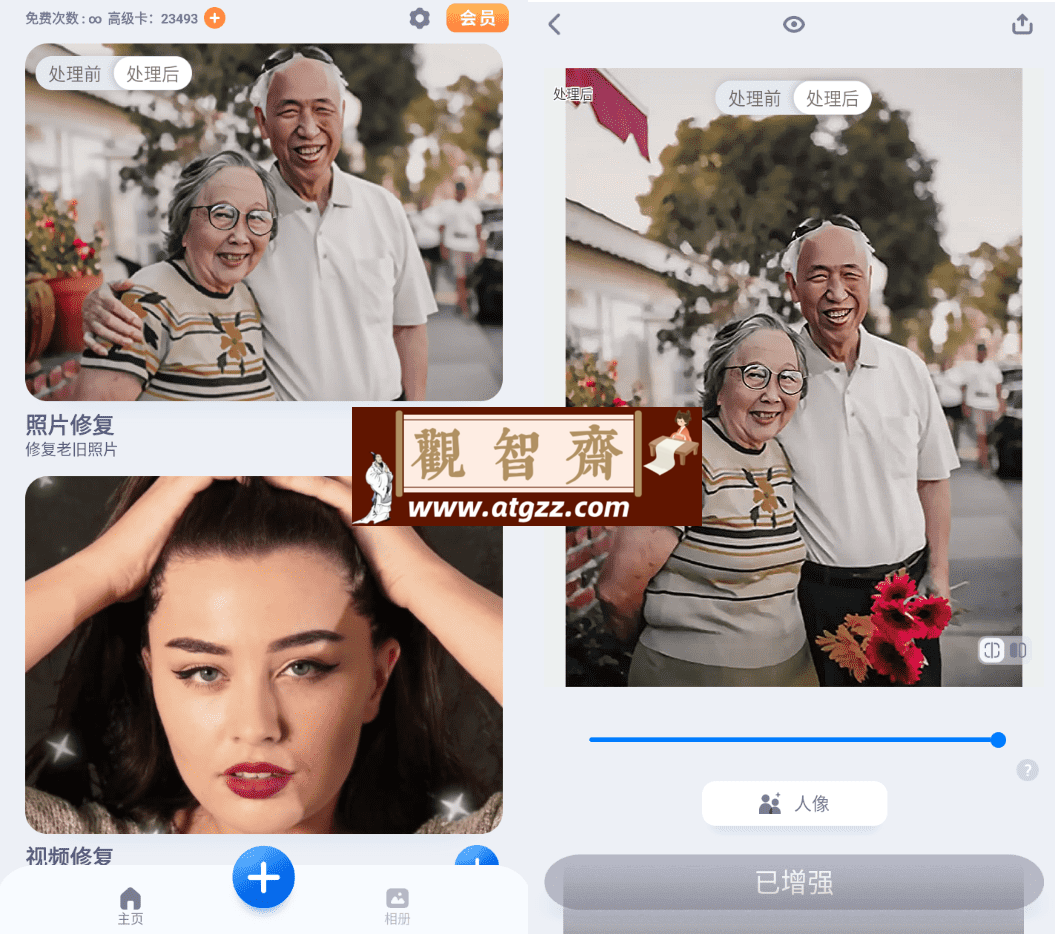The height and width of the screenshot is (934, 1055).
Task: Open settings via the gear icon
Action: point(419,18)
